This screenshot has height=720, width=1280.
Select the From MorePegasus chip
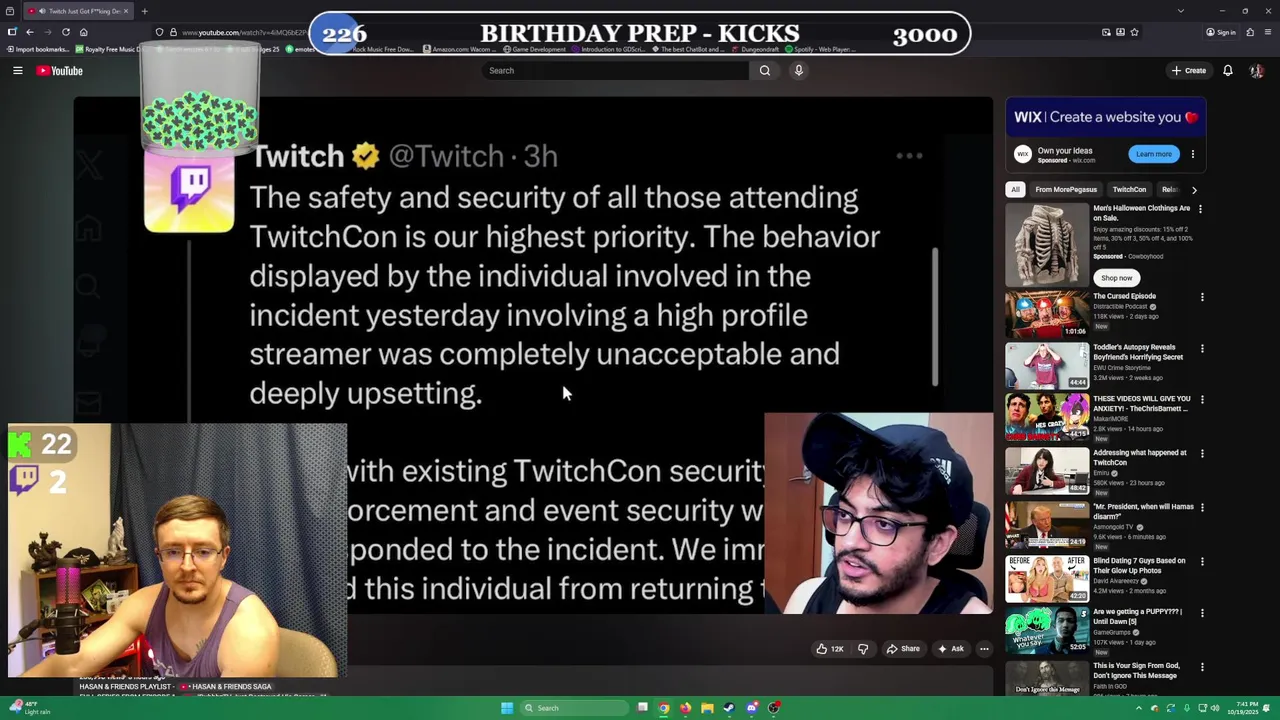click(x=1066, y=190)
